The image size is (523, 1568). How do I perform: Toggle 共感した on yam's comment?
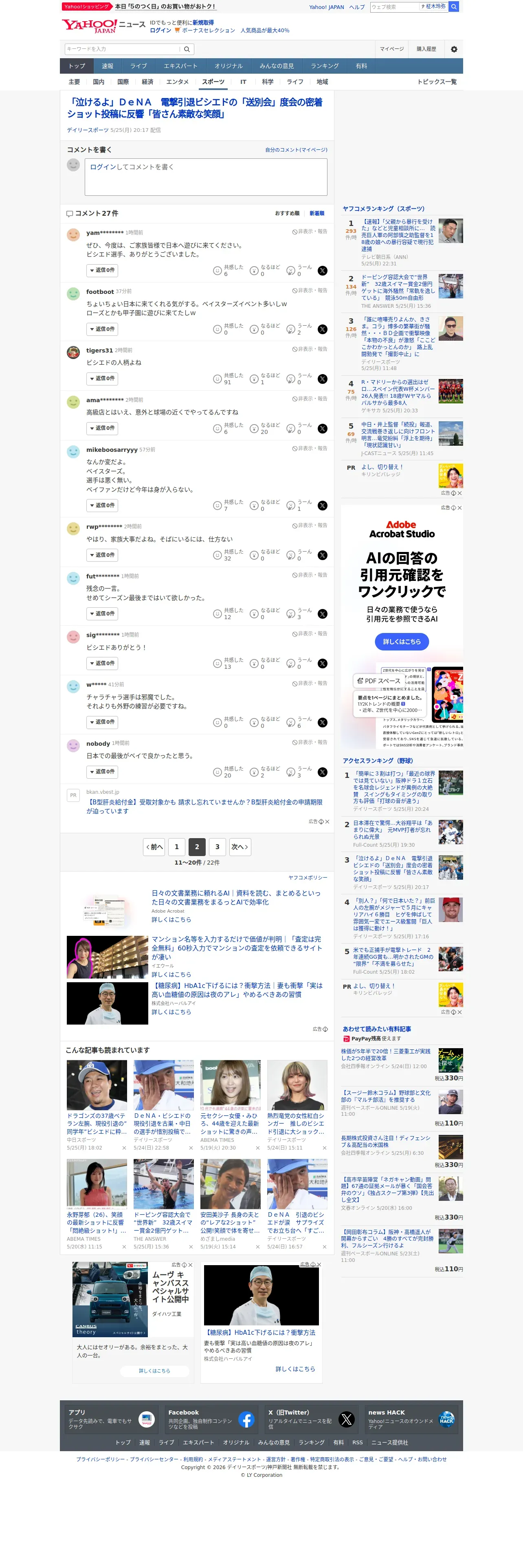pyautogui.click(x=228, y=270)
